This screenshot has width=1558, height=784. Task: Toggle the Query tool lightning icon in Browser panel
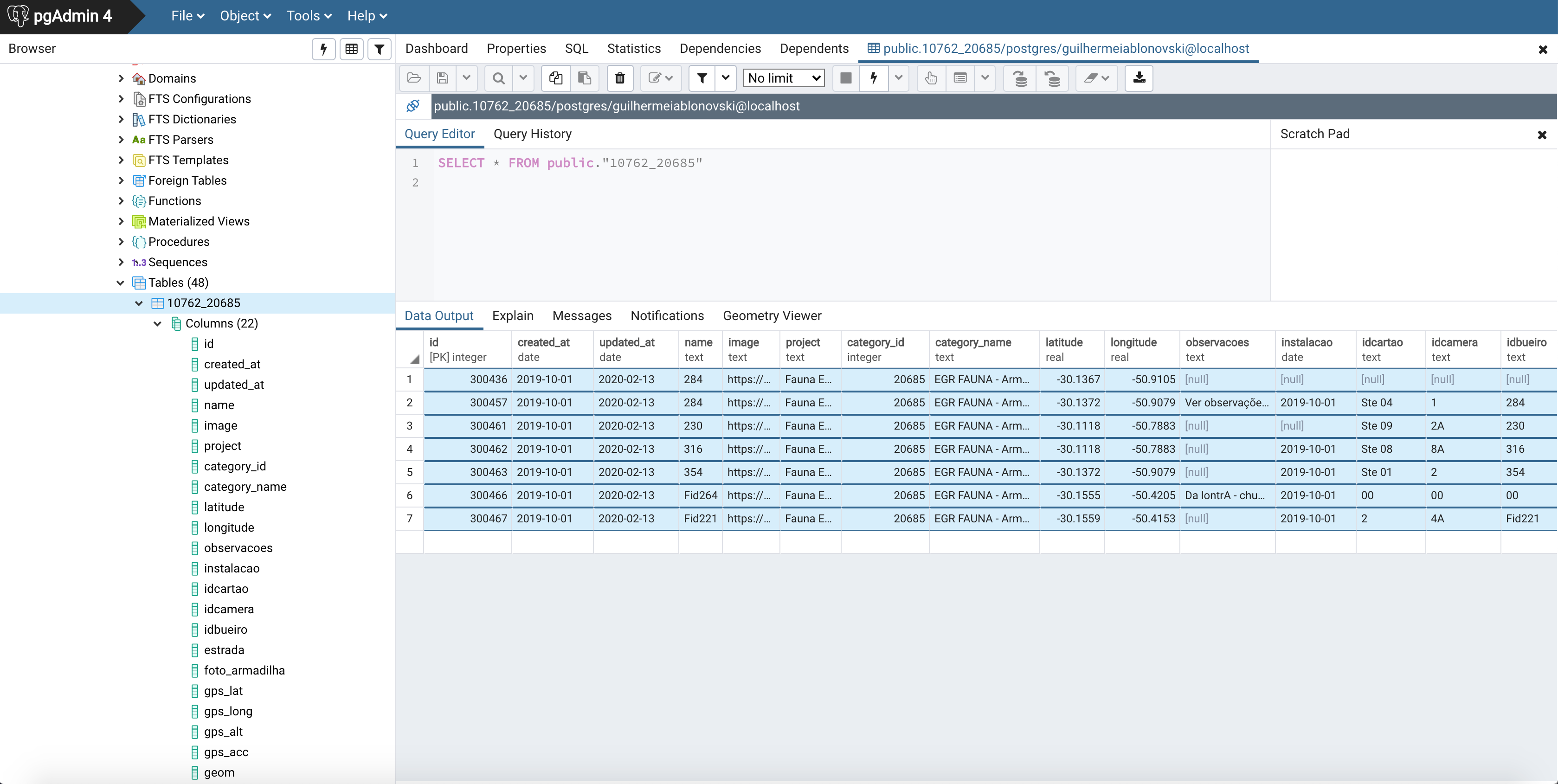click(323, 49)
